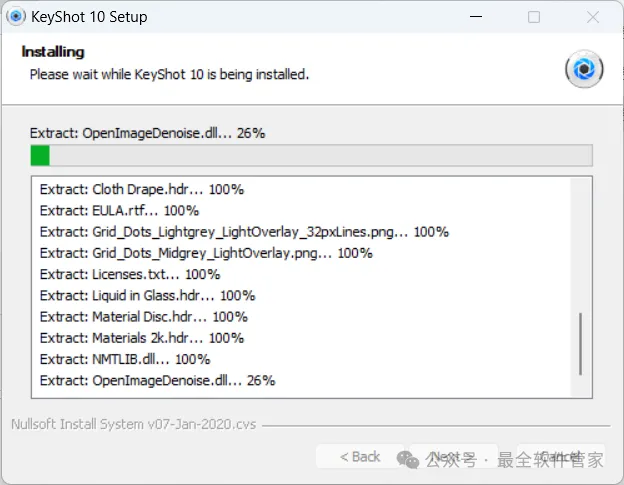
Task: Click the KeyShot icon in the title bar
Action: pos(17,17)
